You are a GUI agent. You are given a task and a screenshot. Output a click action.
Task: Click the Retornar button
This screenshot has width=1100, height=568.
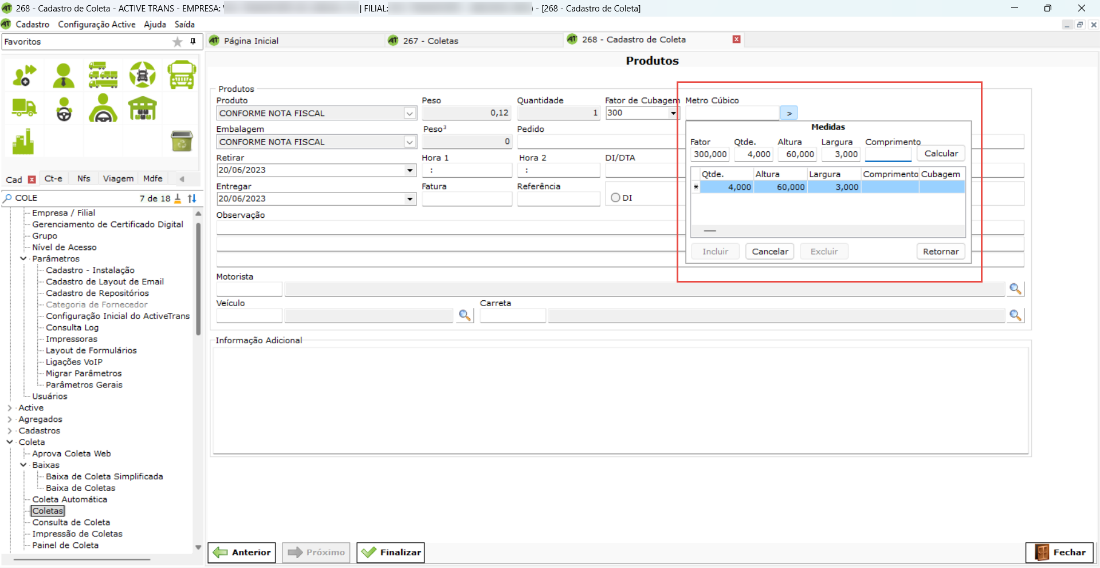941,251
